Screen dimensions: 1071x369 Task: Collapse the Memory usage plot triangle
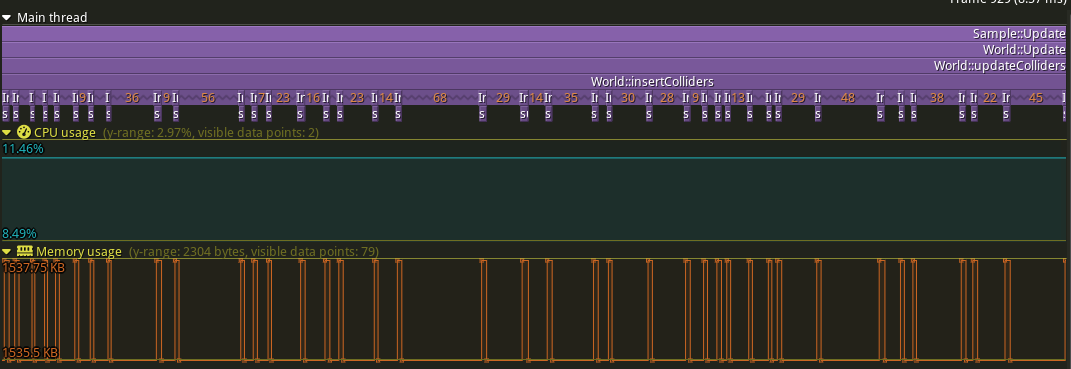[x=7, y=252]
